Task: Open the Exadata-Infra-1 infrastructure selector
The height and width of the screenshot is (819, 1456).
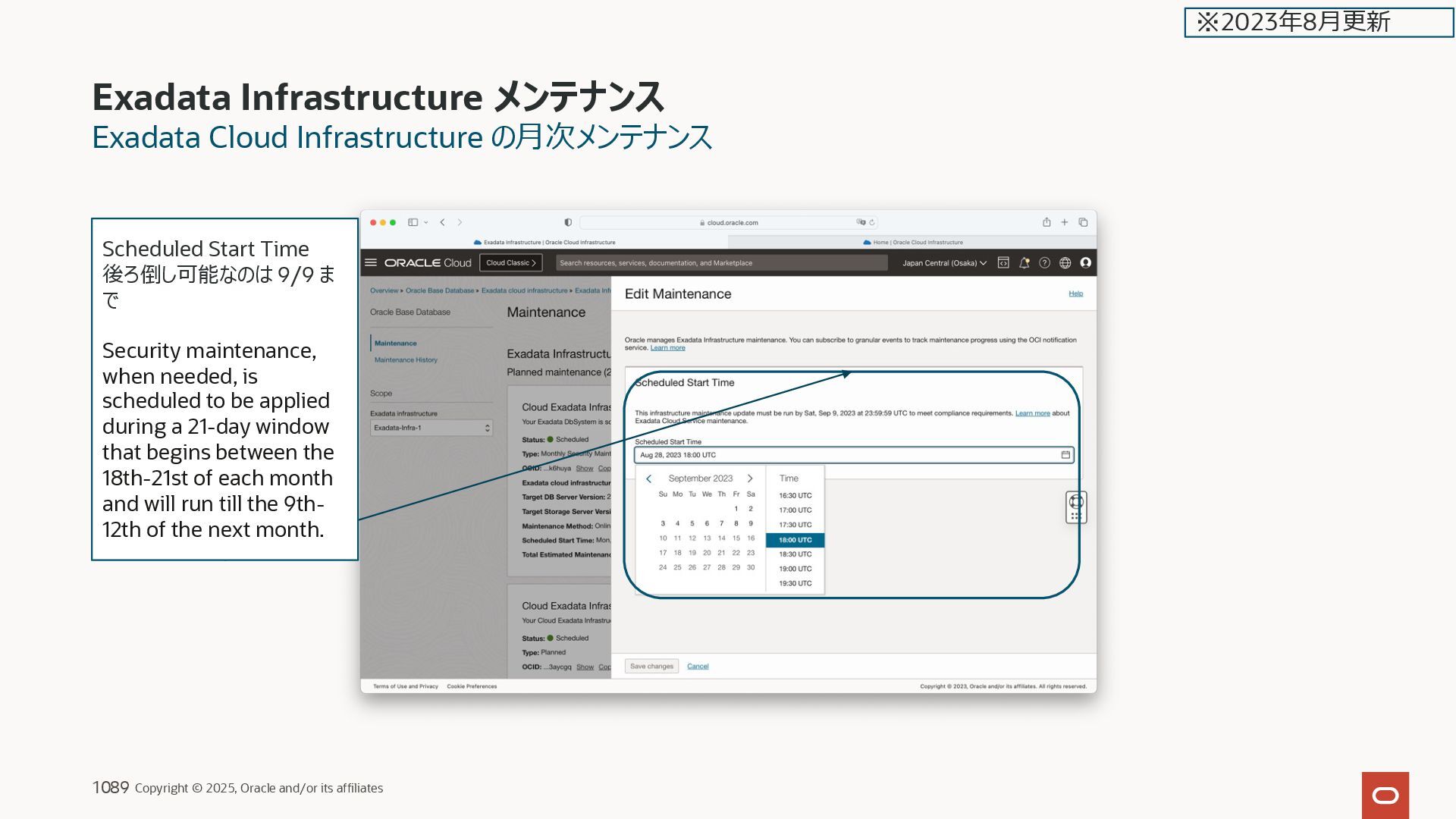Action: click(x=431, y=428)
